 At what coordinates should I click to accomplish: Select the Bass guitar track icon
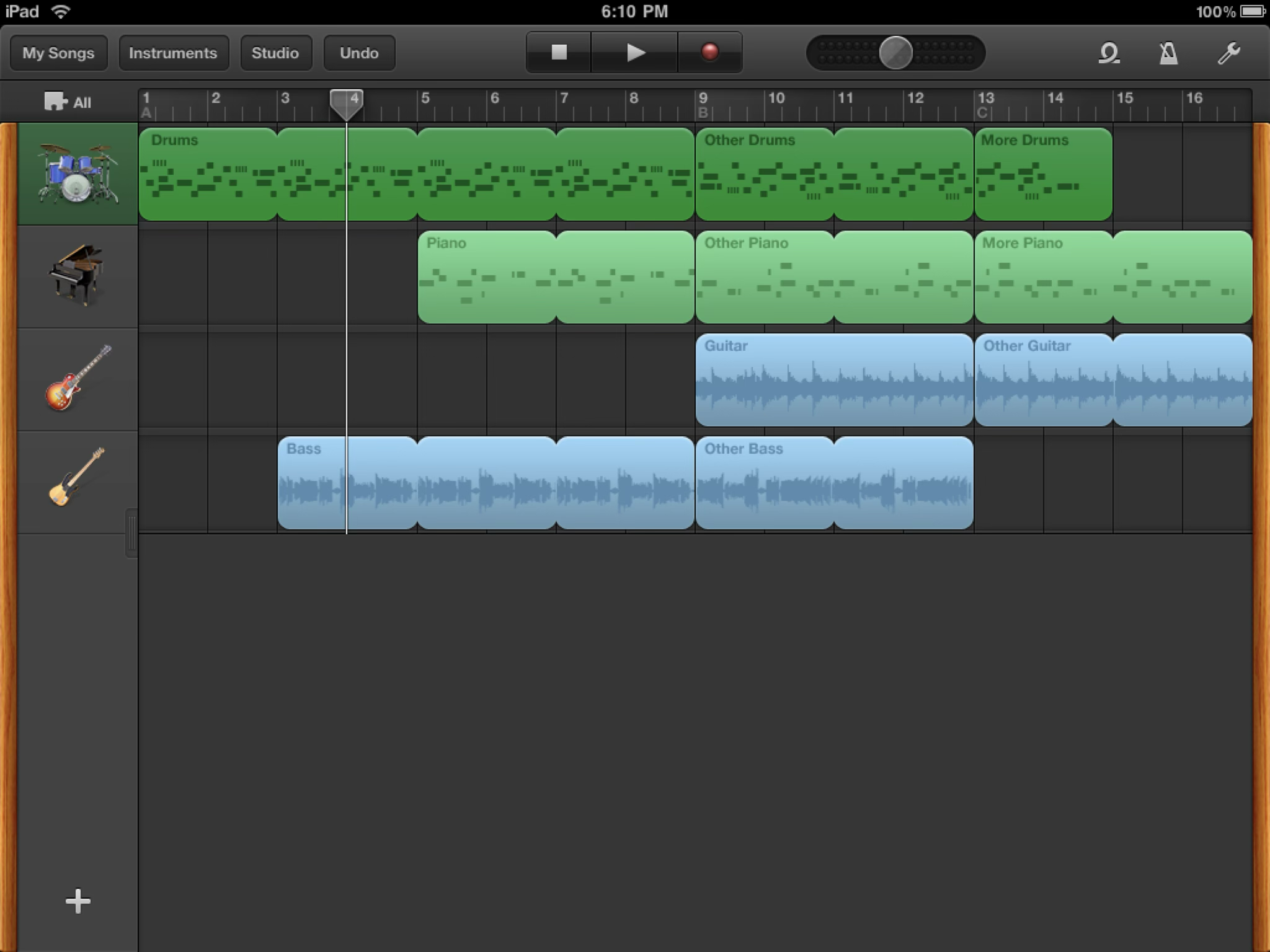pyautogui.click(x=77, y=477)
